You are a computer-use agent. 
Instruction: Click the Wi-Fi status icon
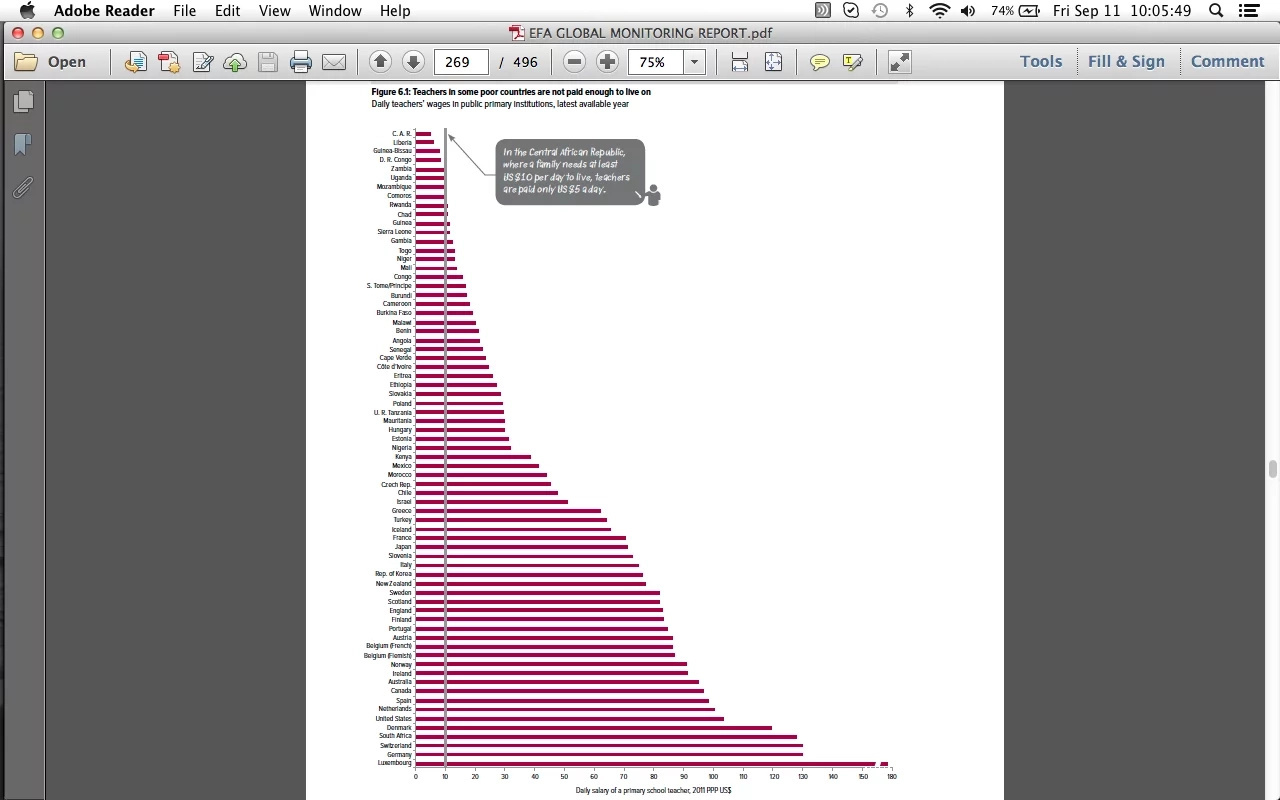tap(939, 11)
